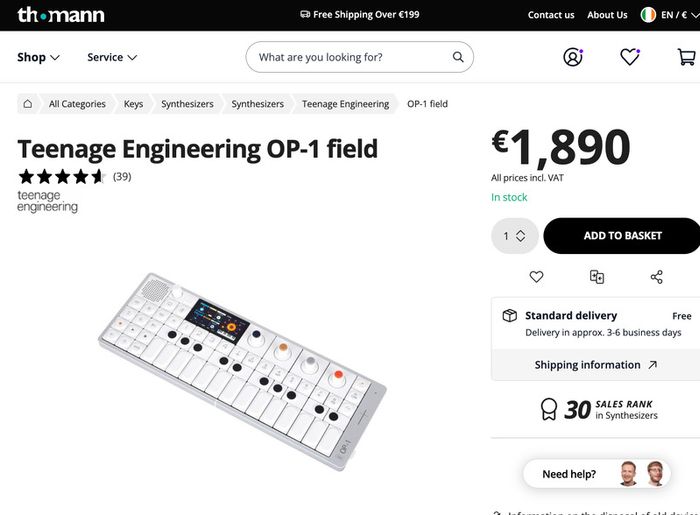Open the shopping cart icon
Viewport: 700px width, 515px height.
(687, 57)
